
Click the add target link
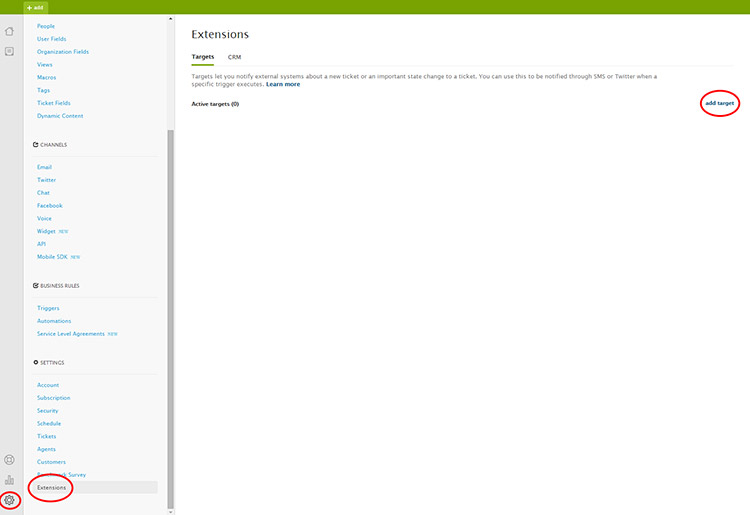(719, 103)
